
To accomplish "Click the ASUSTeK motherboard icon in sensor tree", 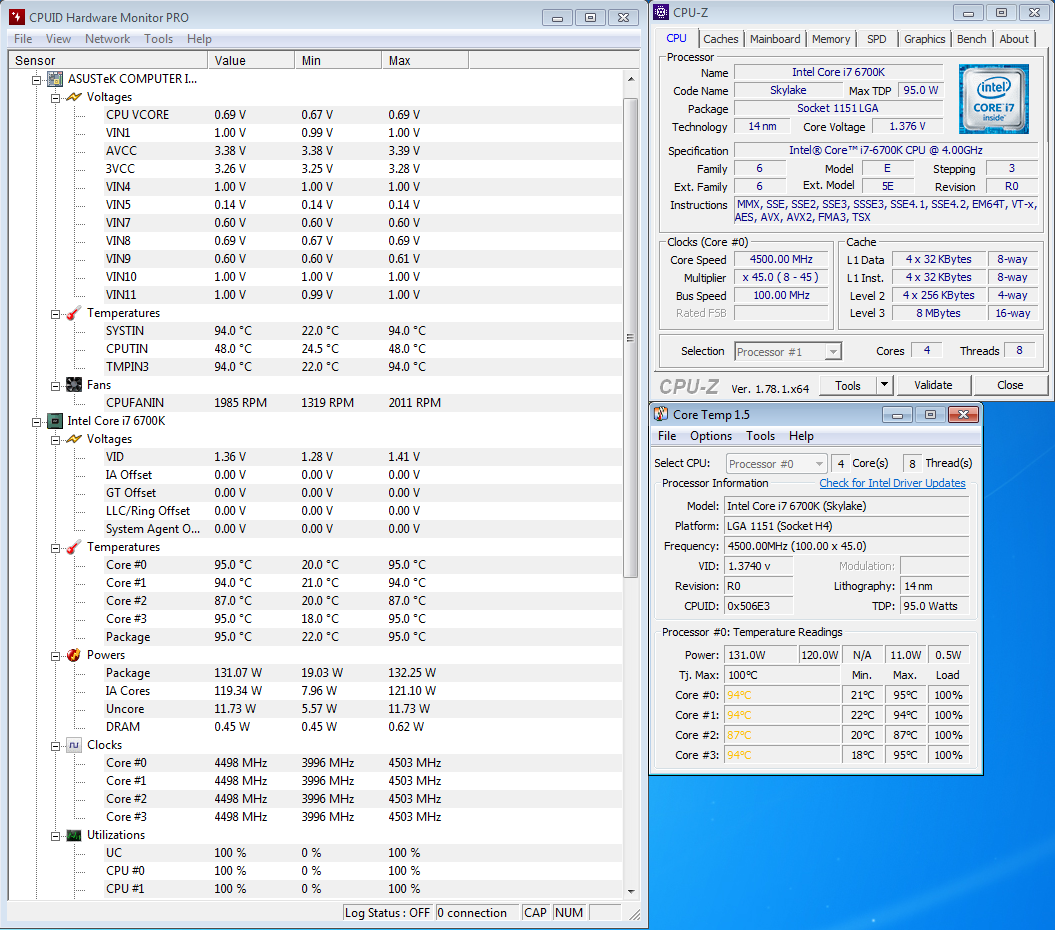I will (x=55, y=79).
